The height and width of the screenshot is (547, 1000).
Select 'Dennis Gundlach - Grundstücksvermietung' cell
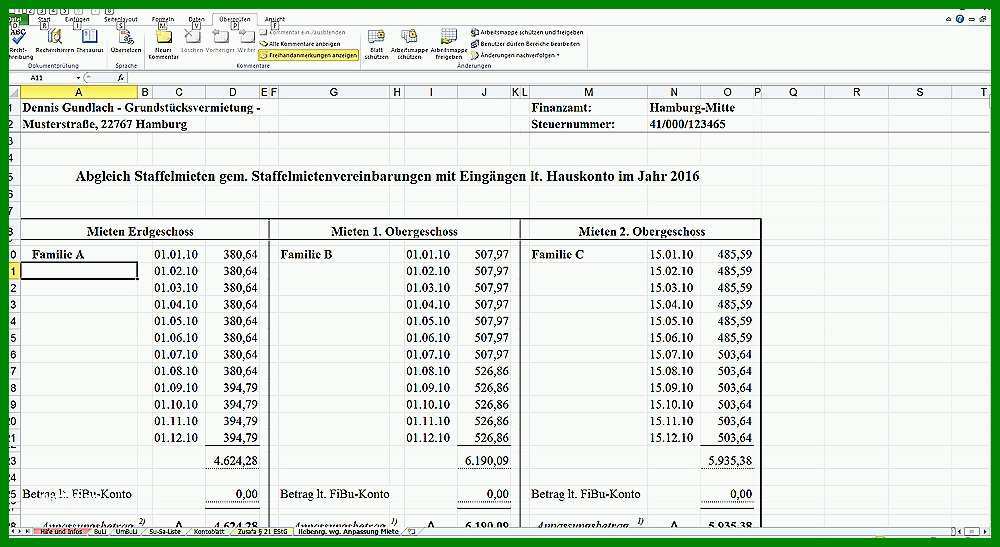[x=141, y=108]
